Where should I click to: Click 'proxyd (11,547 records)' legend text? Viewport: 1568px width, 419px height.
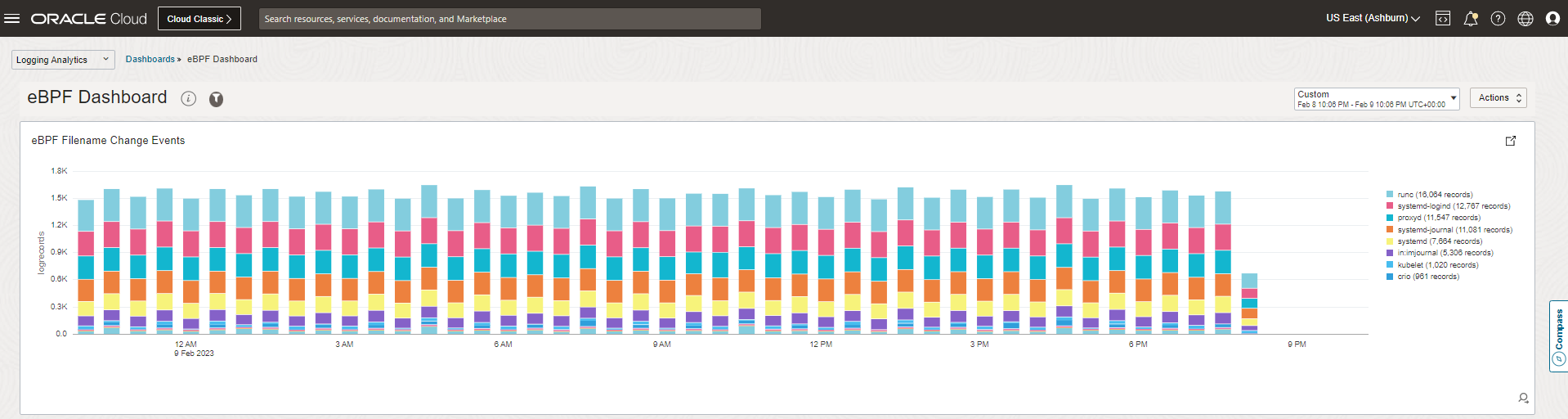coord(1438,218)
